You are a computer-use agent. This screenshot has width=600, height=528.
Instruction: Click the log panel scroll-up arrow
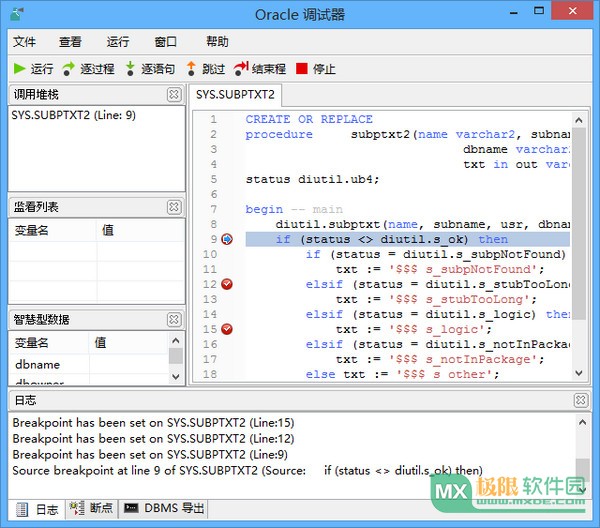(582, 422)
